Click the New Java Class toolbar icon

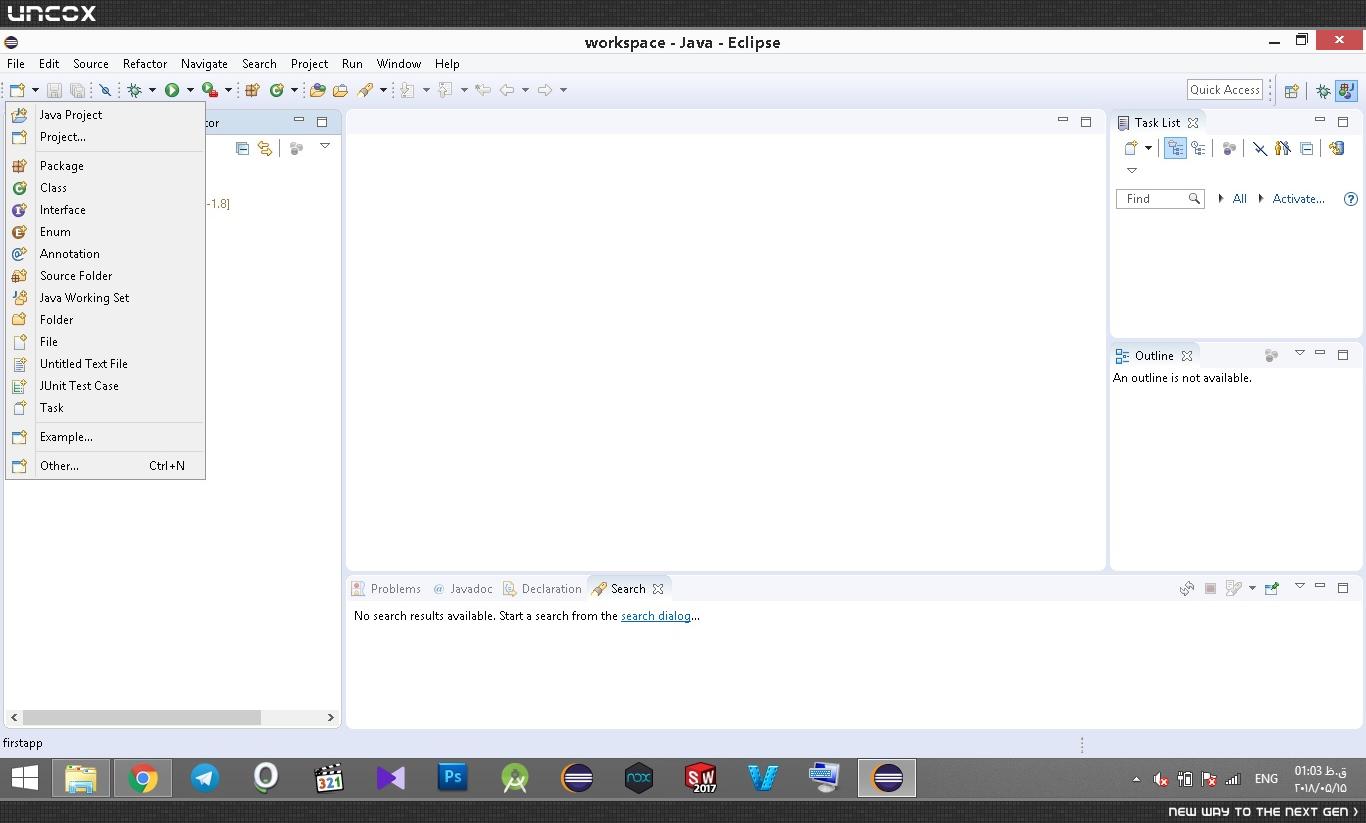(x=276, y=90)
